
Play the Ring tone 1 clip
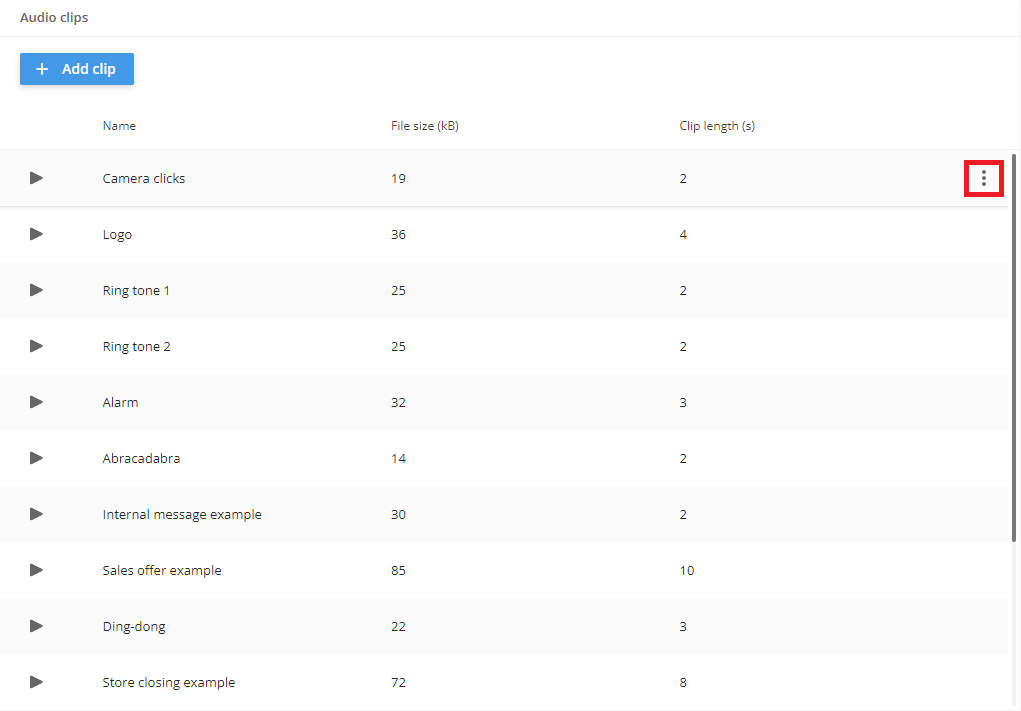(36, 290)
